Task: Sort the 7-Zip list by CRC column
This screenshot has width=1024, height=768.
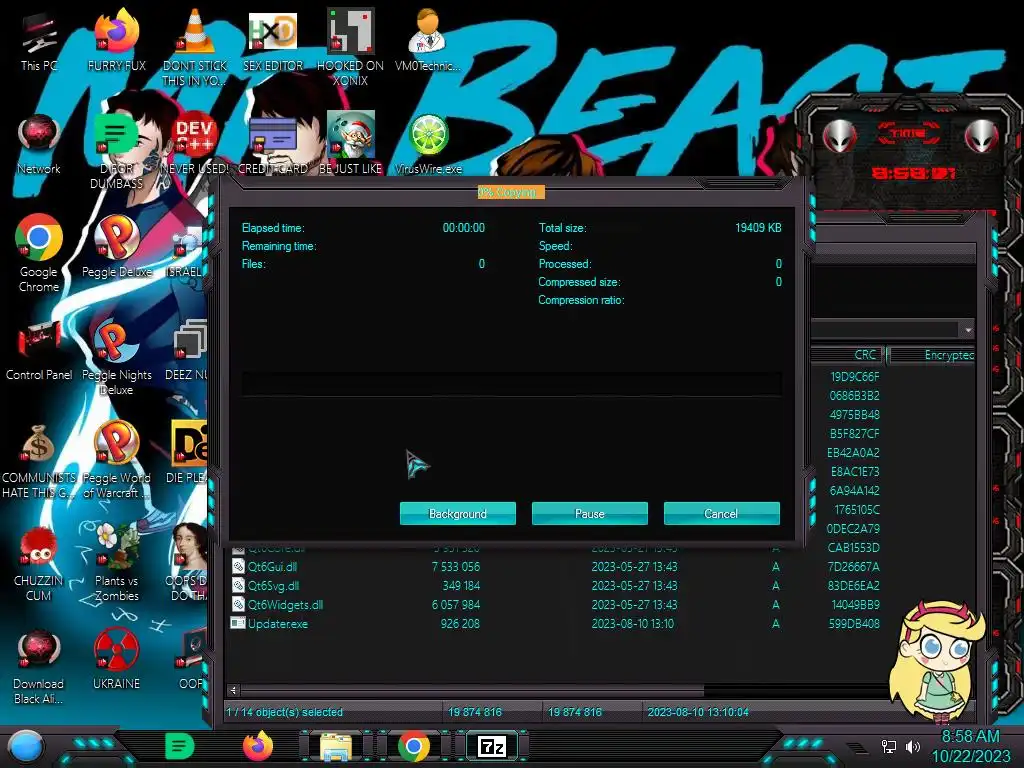Action: tap(848, 355)
